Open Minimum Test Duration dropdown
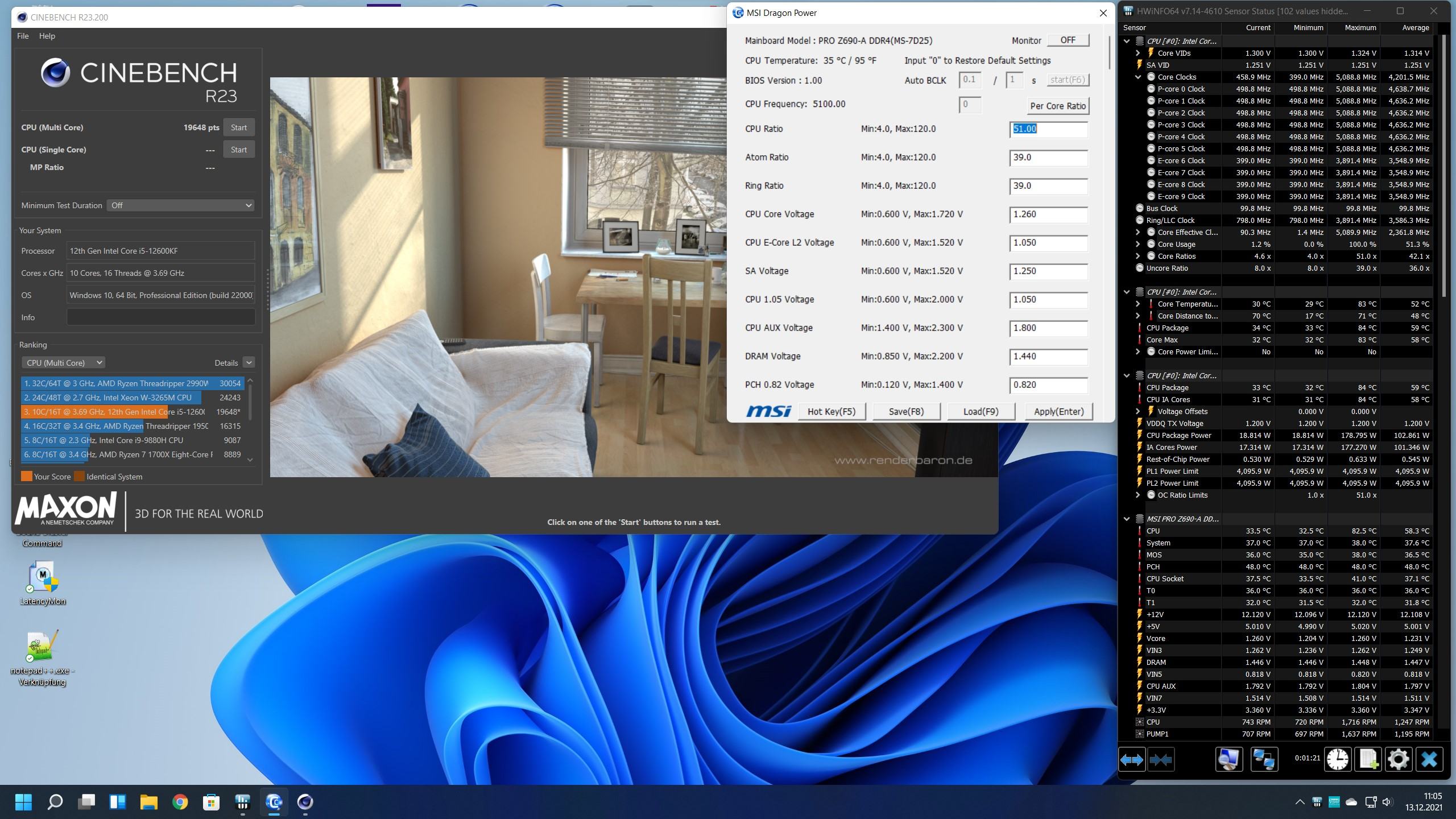Image resolution: width=1456 pixels, height=819 pixels. [180, 205]
